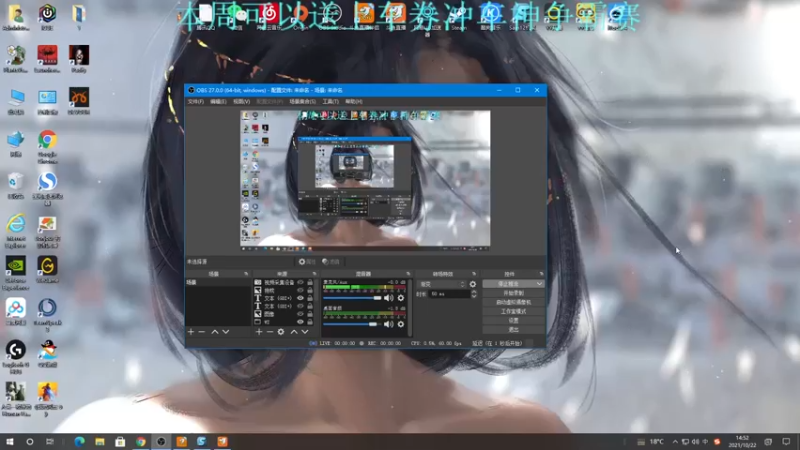Viewport: 800px width, 450px height.
Task: Open the Recycle Bin desktop icon
Action: 16,186
